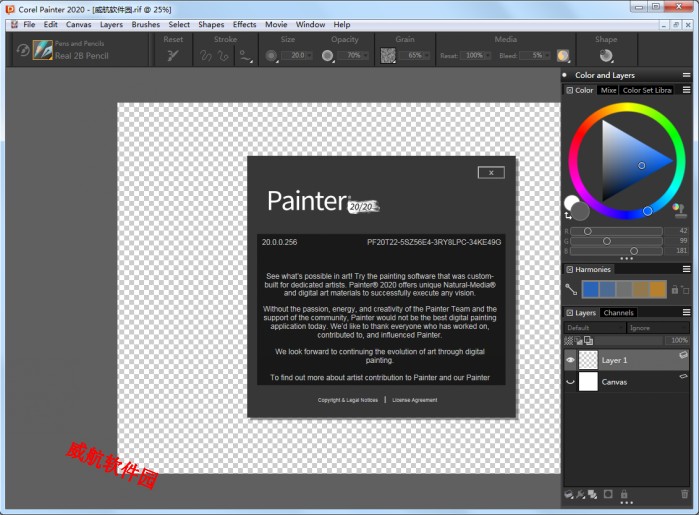Viewport: 699px width, 515px height.
Task: Hide Layer 1 with its eye icon
Action: pos(570,359)
